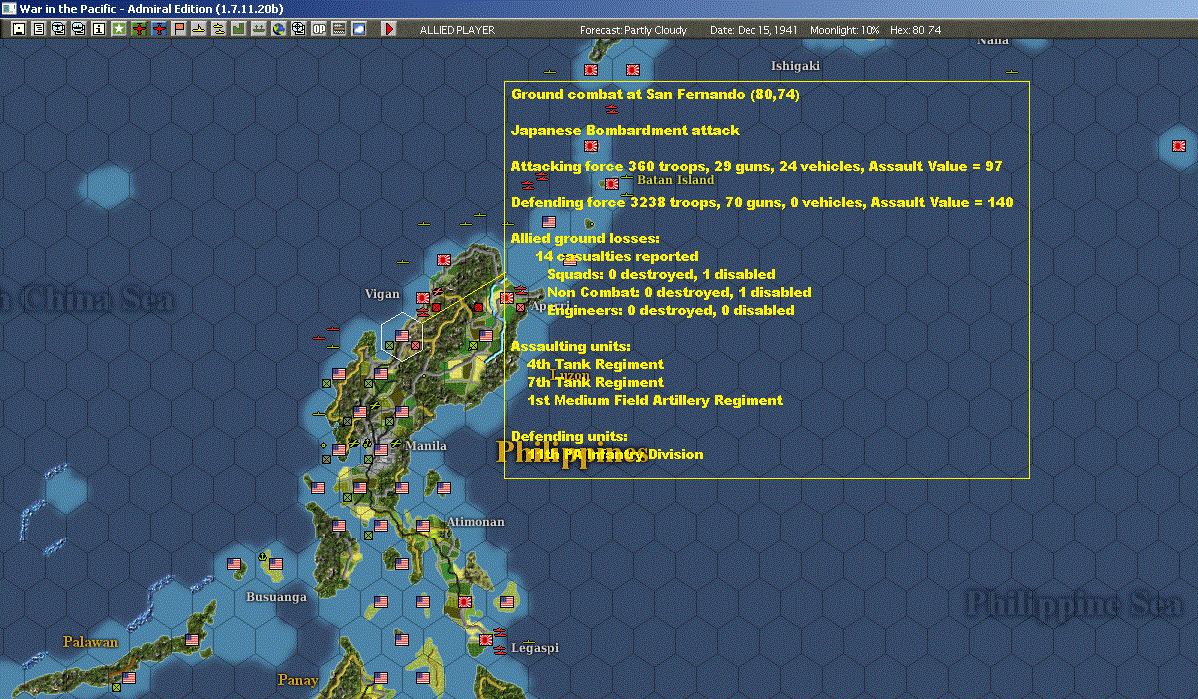Click the ALLIED PLAYER status text
1198x699 pixels.
pos(457,30)
